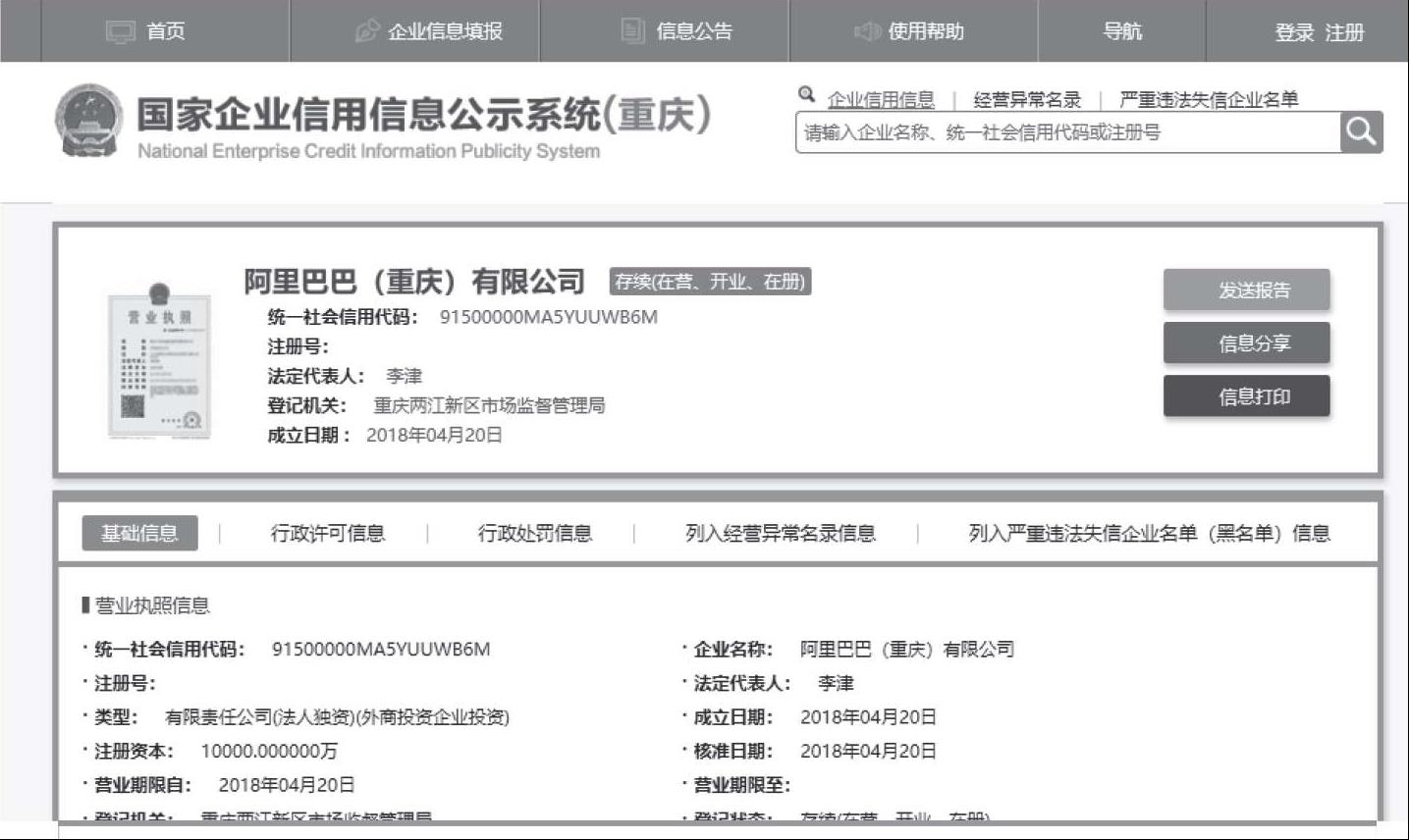Click 李津 in the license info section
This screenshot has height=840, width=1409.
(836, 683)
